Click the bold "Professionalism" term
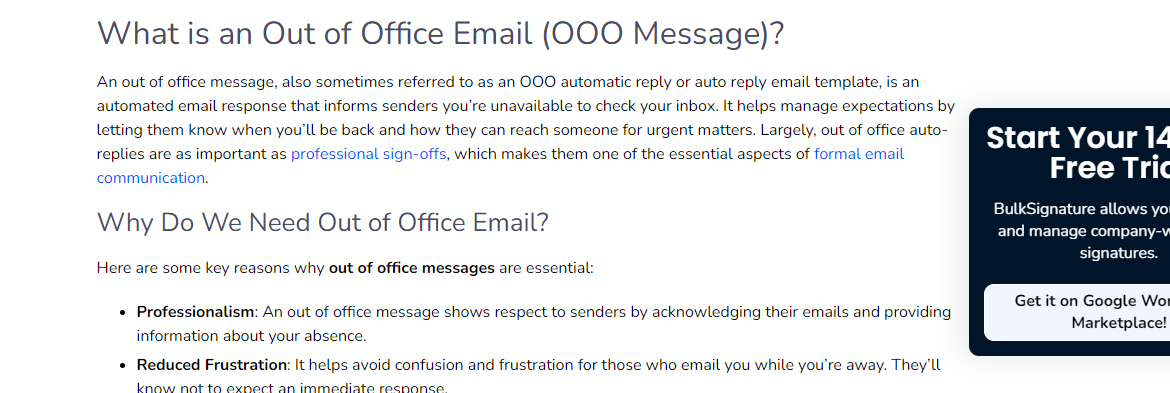The width and height of the screenshot is (1170, 393). (x=195, y=312)
